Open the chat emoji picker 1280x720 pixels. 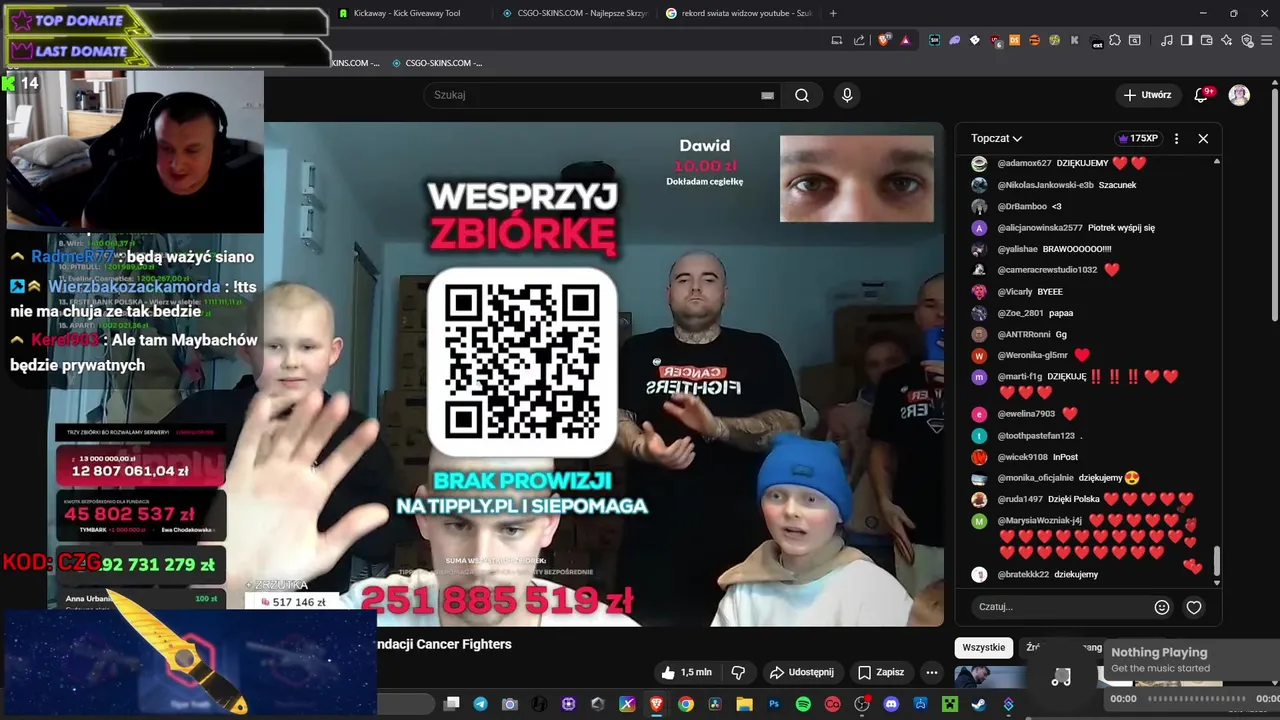click(x=1162, y=607)
